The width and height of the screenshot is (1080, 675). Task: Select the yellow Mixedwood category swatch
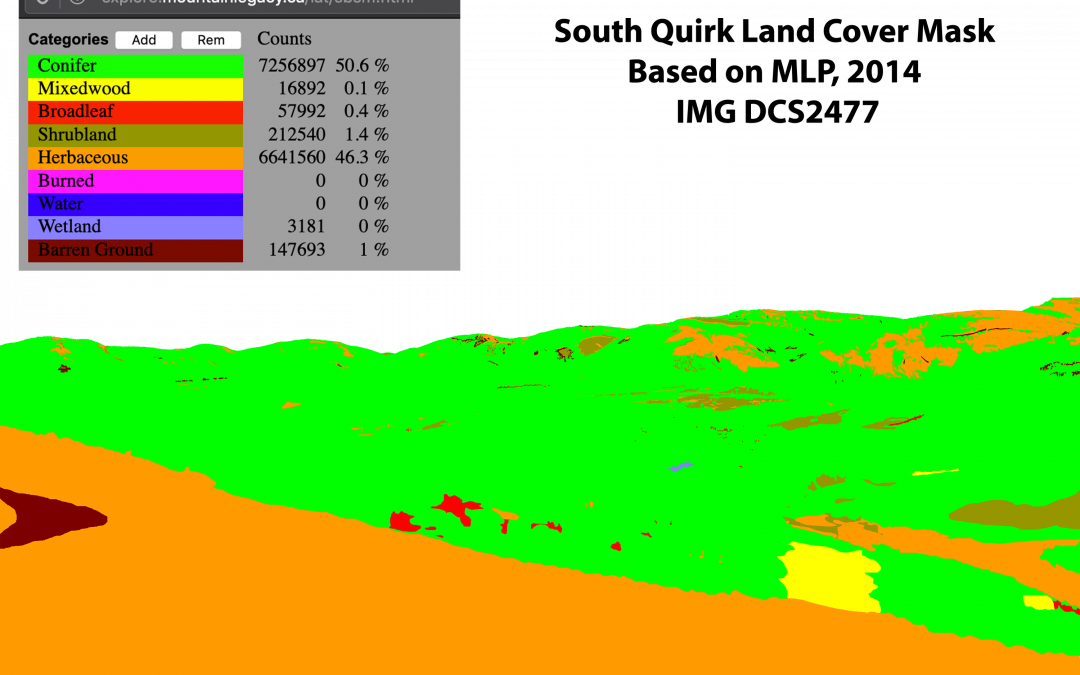point(135,89)
